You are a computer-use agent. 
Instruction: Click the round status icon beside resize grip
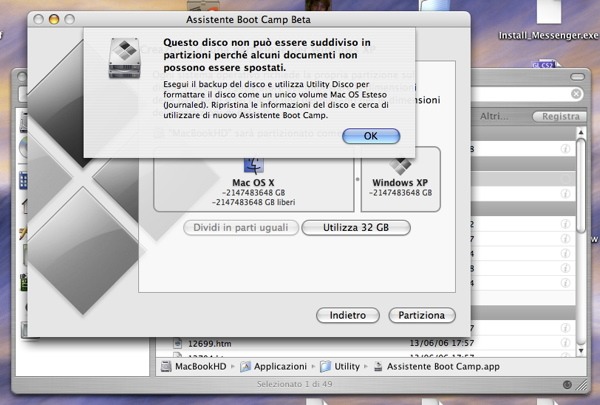point(567,385)
